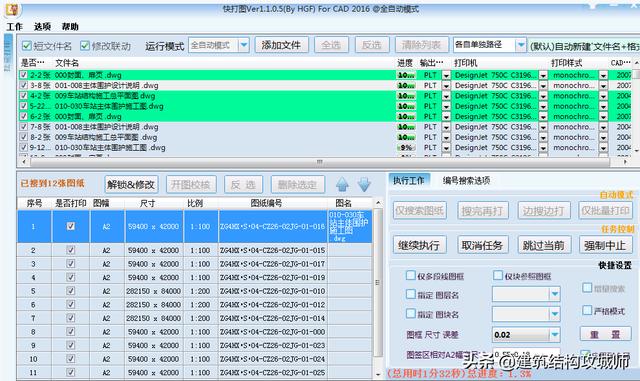Click the 边搜边打 button
Screen dimensions: 640x381
pos(544,211)
